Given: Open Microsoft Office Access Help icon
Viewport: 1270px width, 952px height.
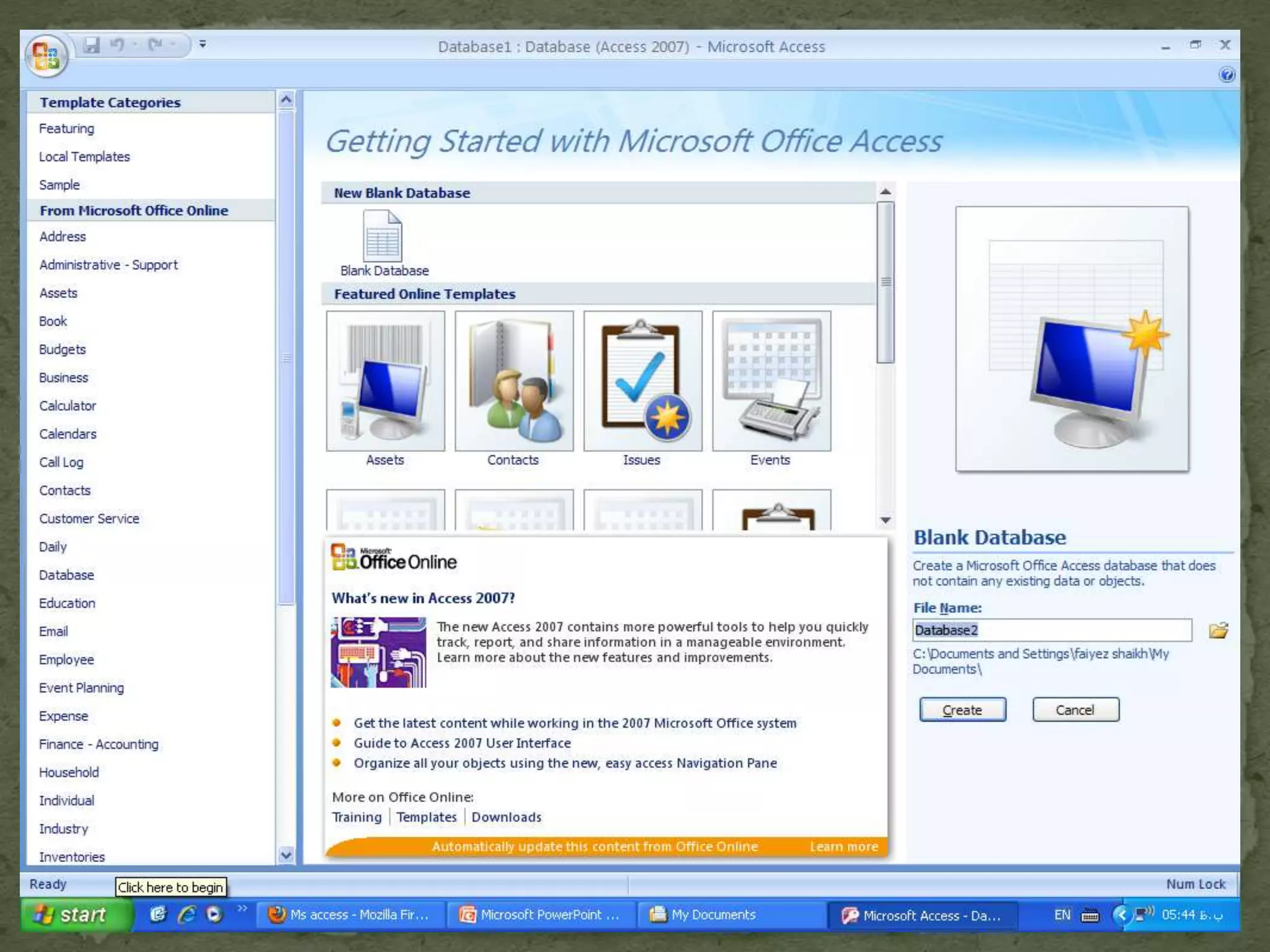Looking at the screenshot, I should pos(1226,75).
